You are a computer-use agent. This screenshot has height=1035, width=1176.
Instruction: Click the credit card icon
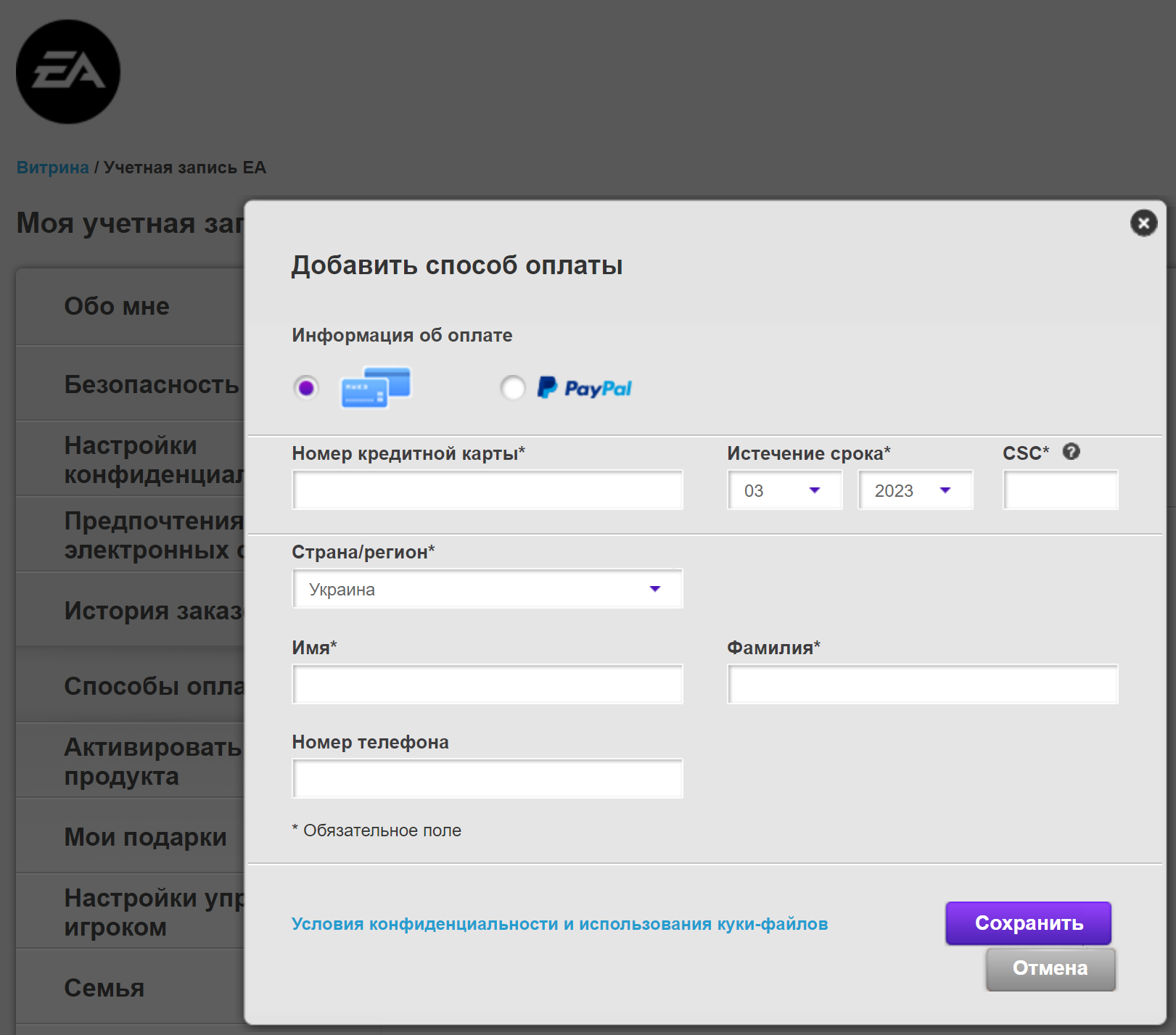click(376, 387)
